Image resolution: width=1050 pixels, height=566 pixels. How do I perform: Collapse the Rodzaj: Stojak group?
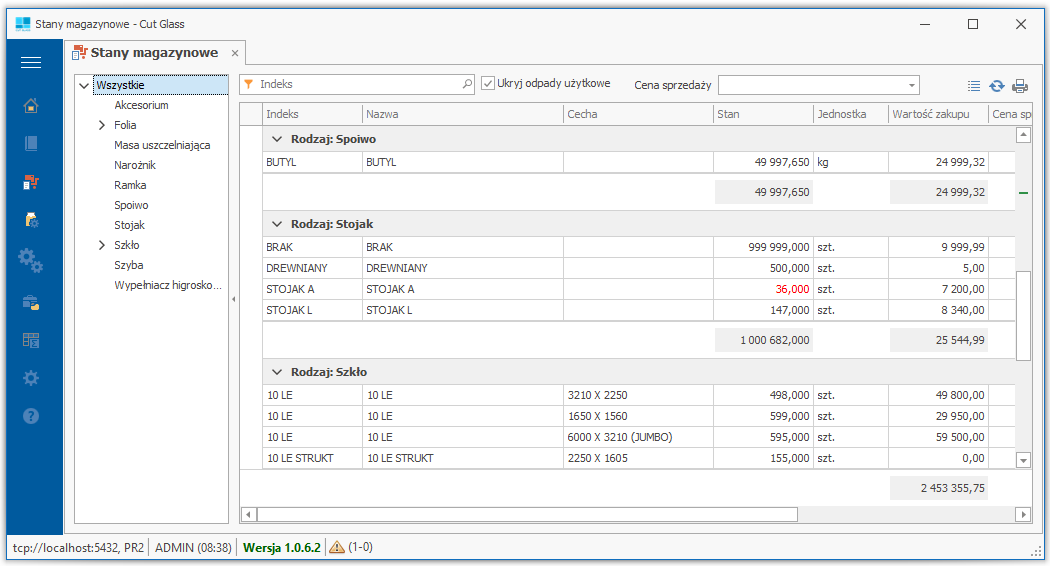(x=277, y=224)
